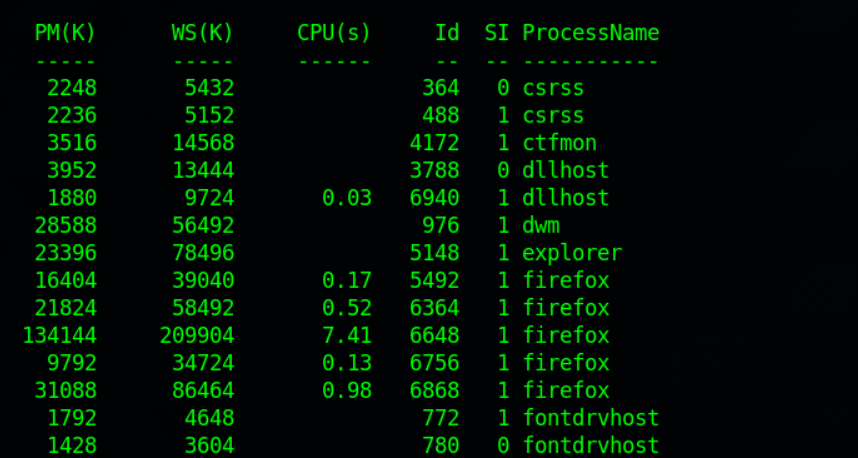
Task: Click the WS(K) column header
Action: (x=203, y=33)
